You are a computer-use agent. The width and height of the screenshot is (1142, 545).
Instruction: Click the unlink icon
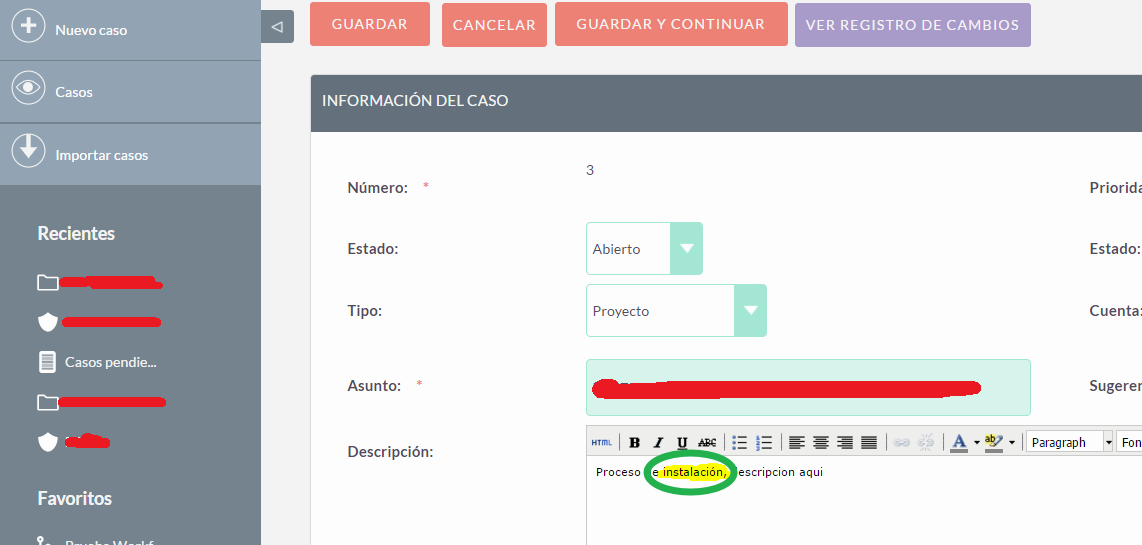[926, 442]
